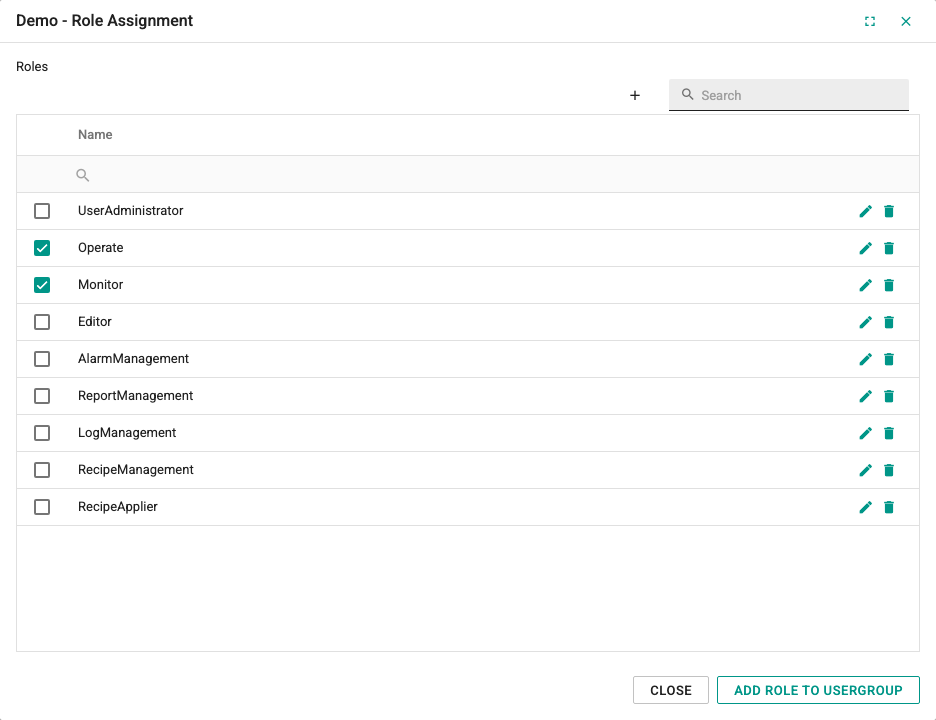This screenshot has height=720, width=936.
Task: Delete the Editor role
Action: tap(889, 322)
